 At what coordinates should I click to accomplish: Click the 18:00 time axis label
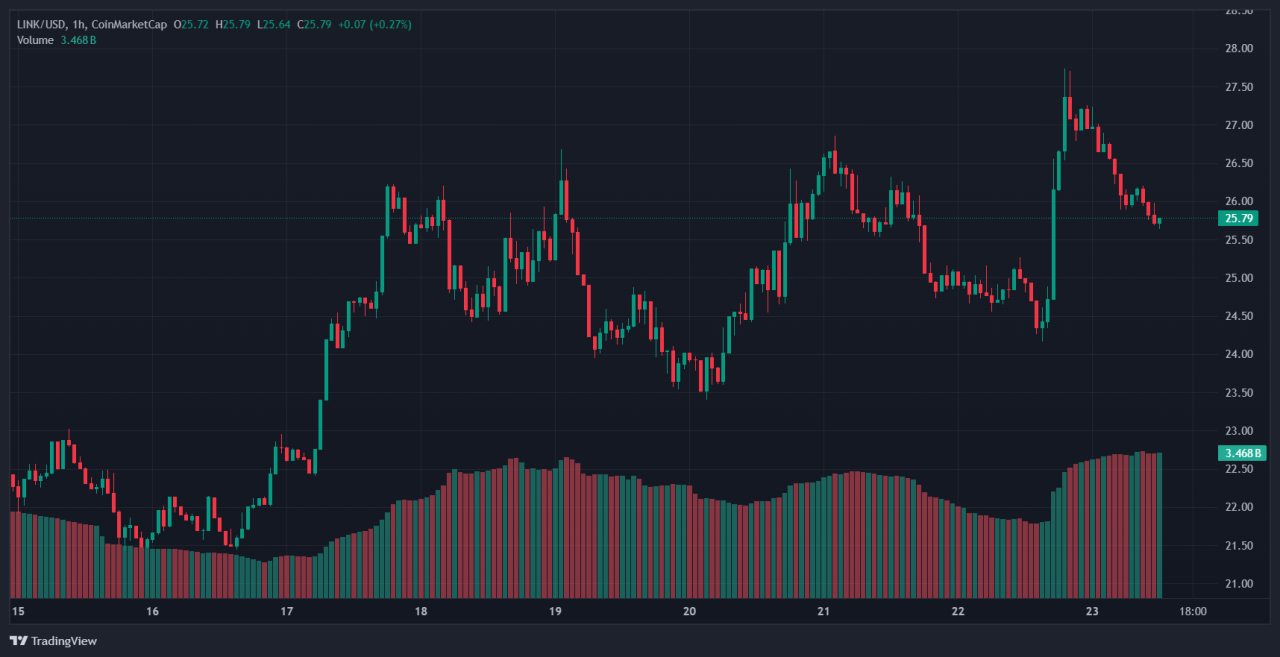point(1193,611)
